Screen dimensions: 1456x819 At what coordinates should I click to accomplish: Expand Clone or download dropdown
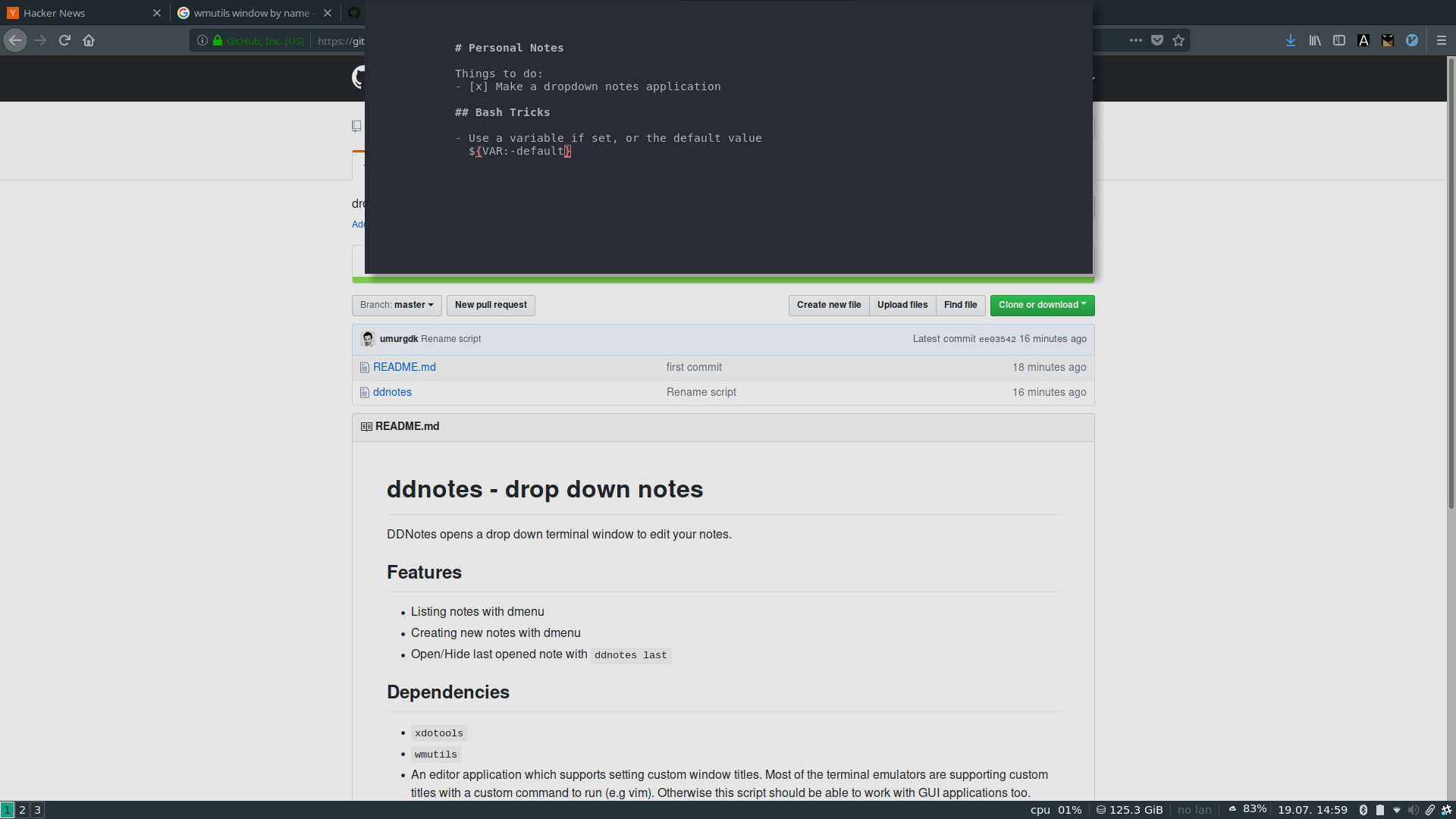coord(1042,305)
